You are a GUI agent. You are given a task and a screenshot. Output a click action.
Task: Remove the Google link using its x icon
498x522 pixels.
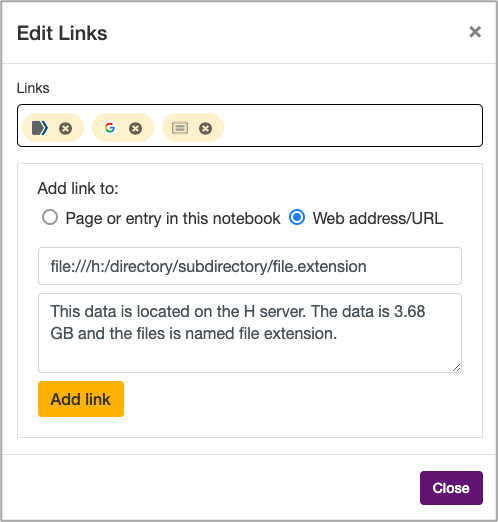(x=135, y=128)
